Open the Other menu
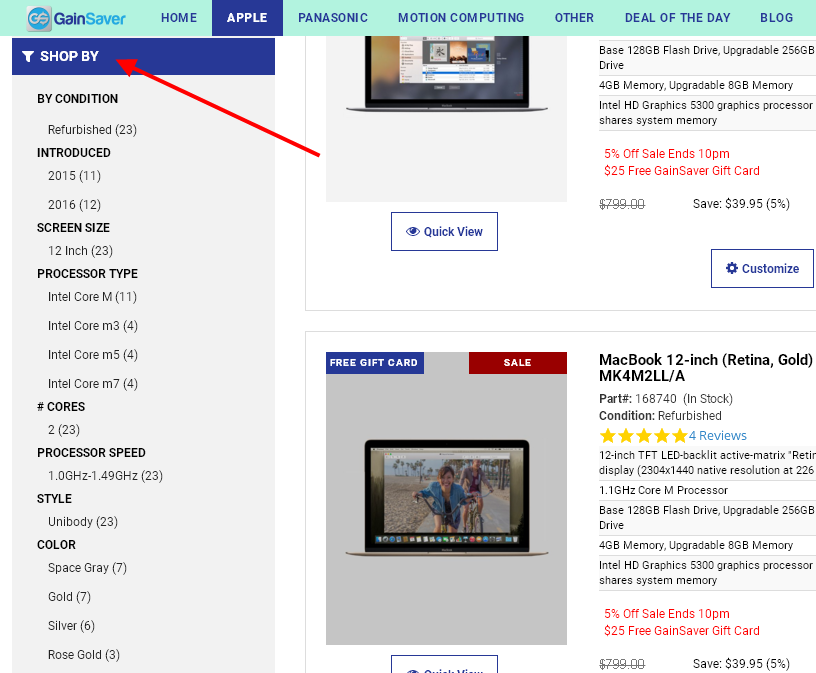The height and width of the screenshot is (673, 816). 574,18
